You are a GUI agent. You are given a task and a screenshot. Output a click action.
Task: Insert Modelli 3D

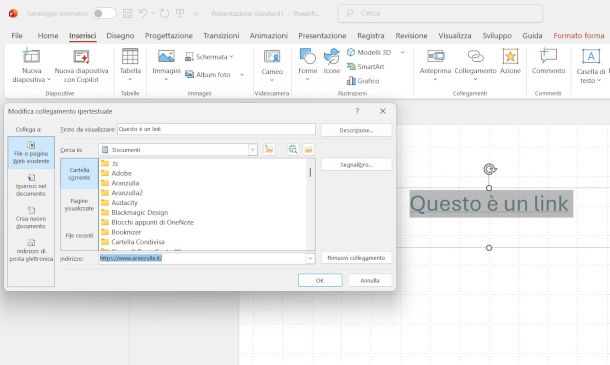click(369, 52)
